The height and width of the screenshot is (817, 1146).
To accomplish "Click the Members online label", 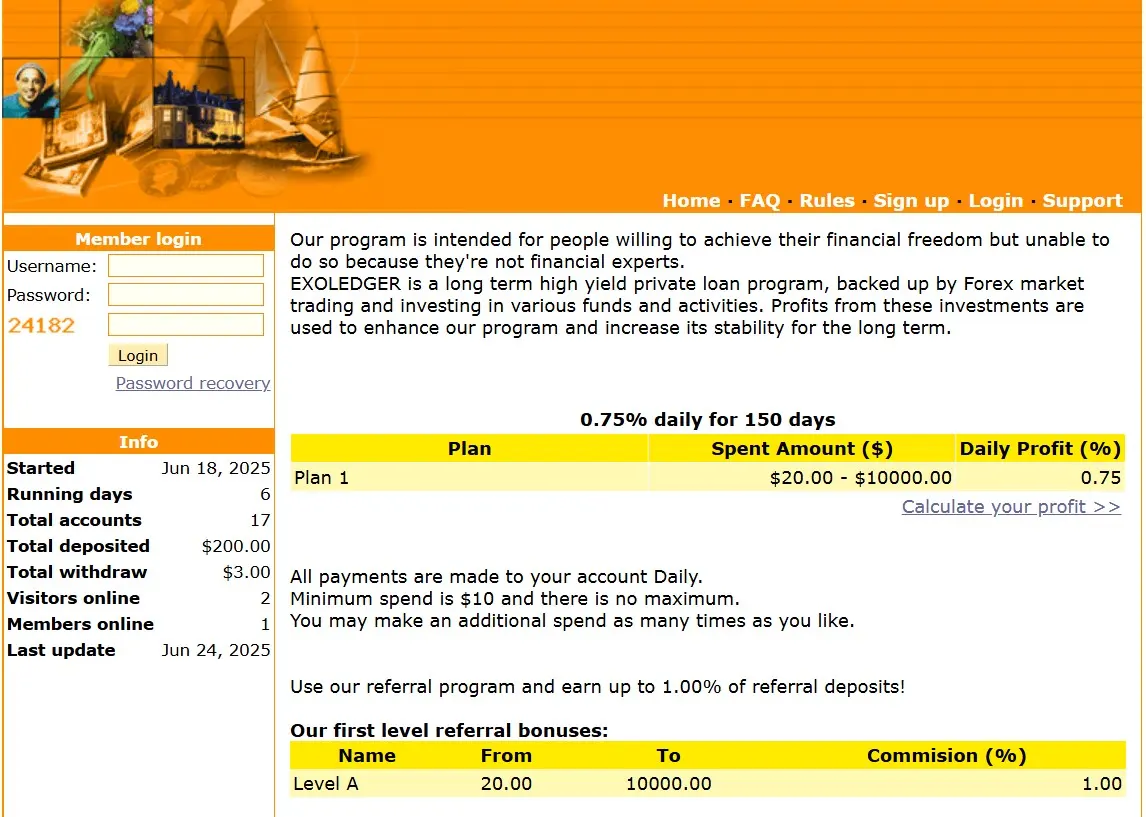I will 80,624.
